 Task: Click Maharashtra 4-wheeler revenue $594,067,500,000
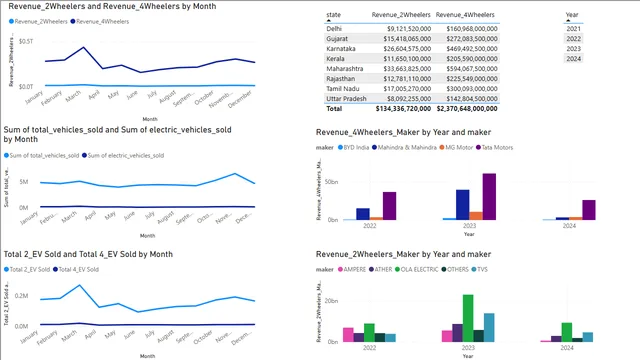pyautogui.click(x=472, y=69)
